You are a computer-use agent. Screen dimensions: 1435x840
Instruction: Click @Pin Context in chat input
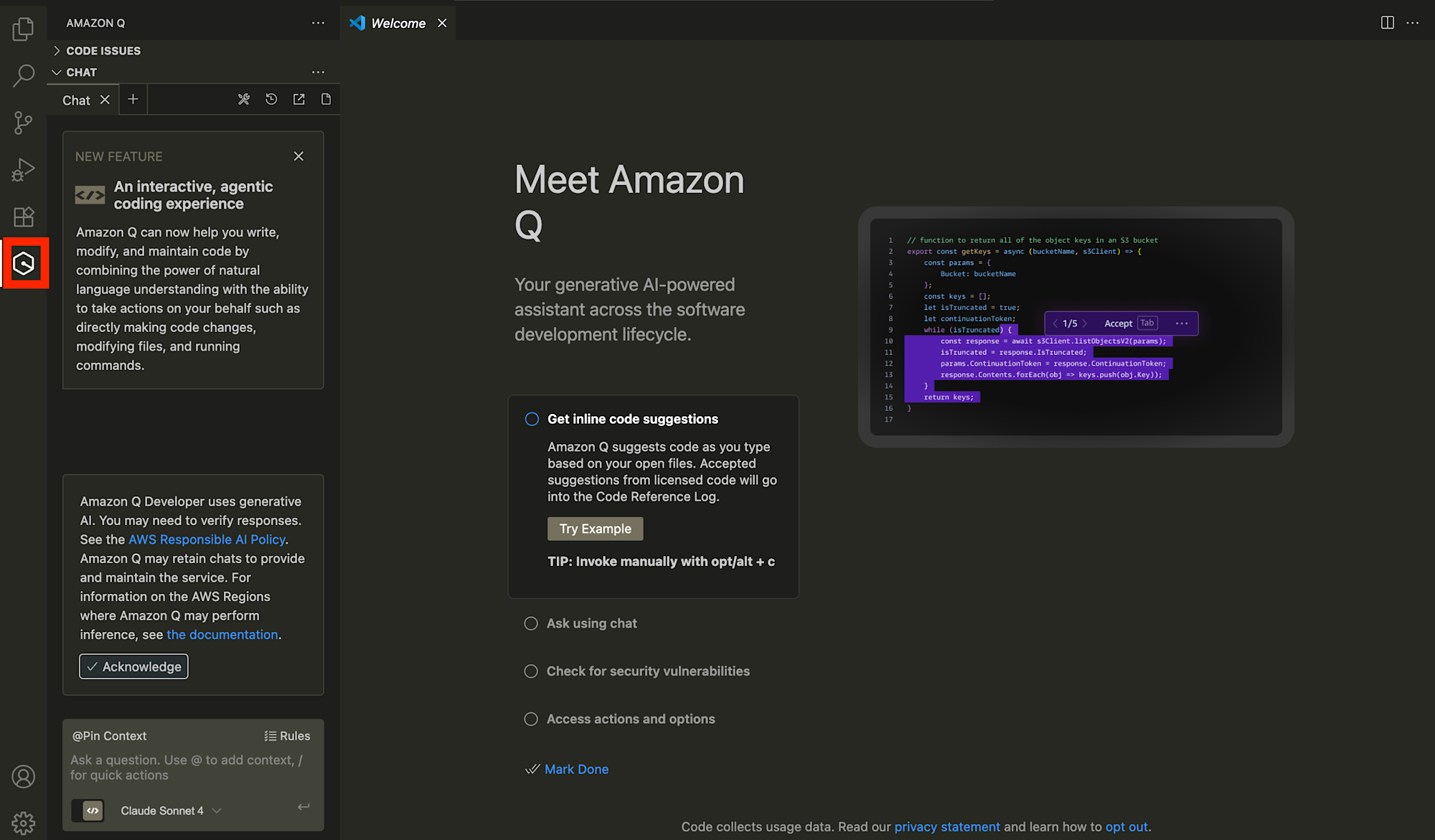(109, 736)
